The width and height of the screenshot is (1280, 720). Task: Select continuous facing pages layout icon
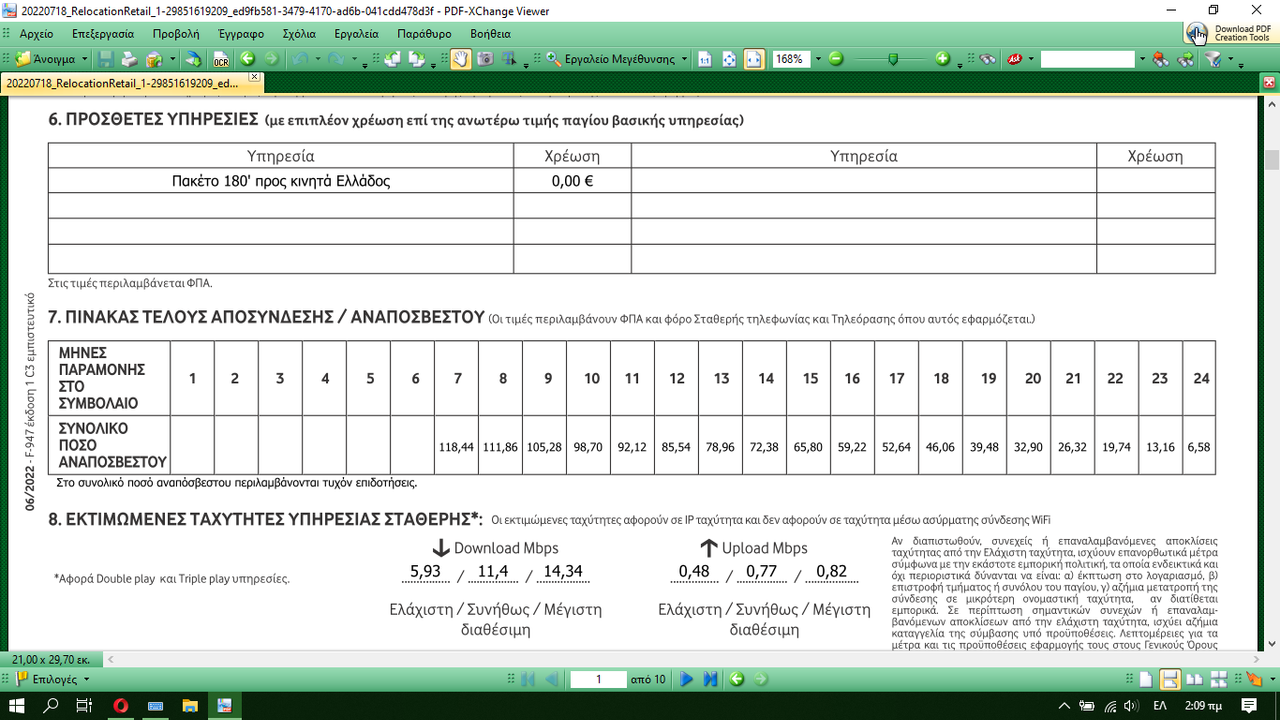[1219, 679]
